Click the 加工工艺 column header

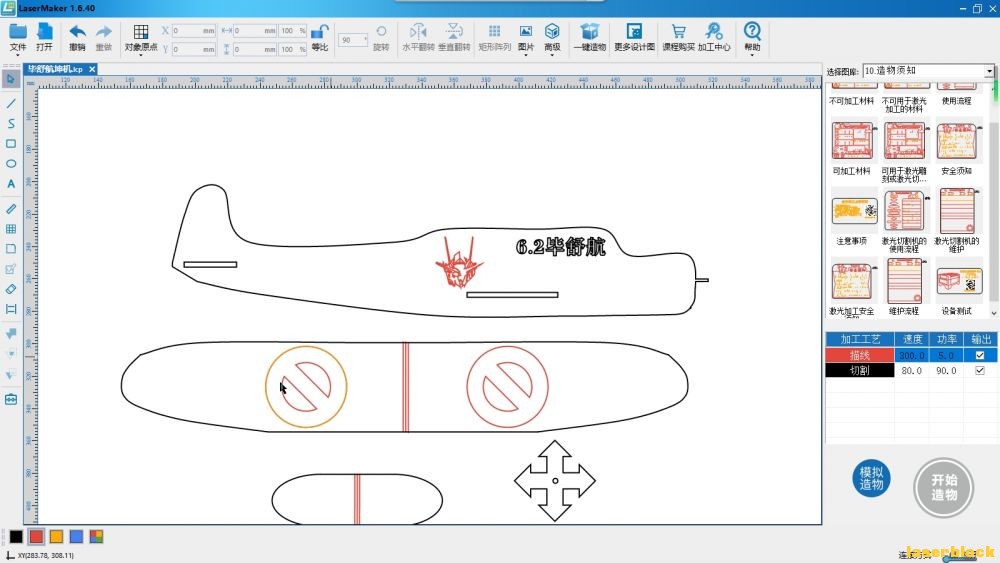[860, 339]
